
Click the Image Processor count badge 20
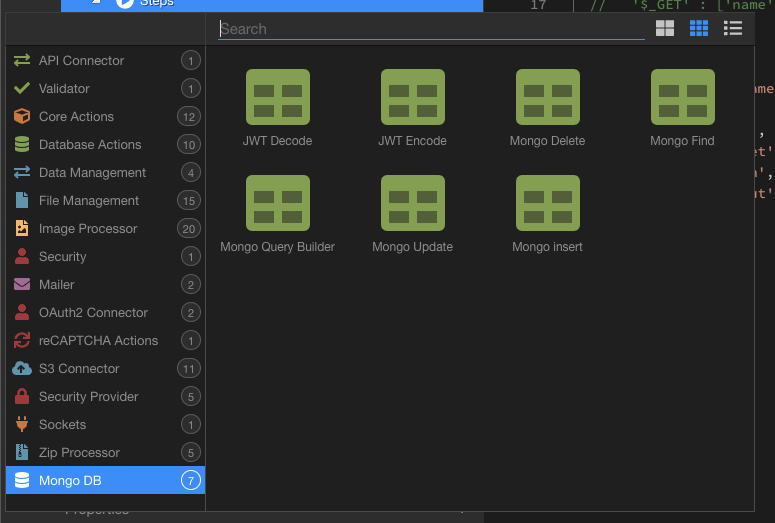point(189,228)
